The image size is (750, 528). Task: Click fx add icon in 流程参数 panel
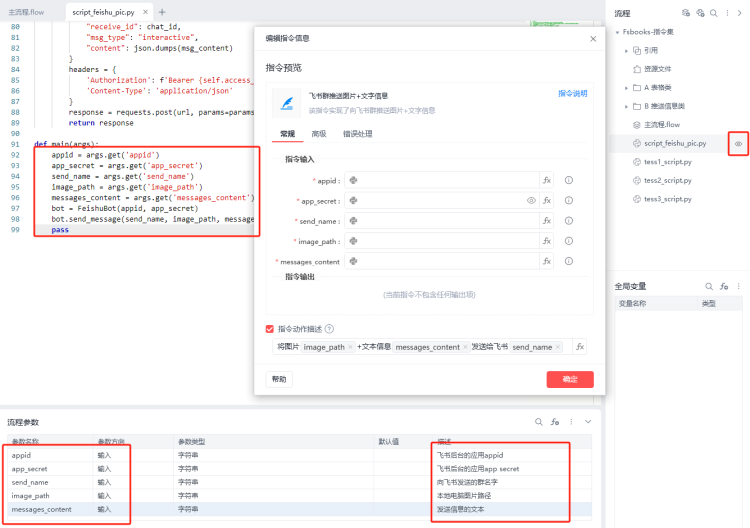pyautogui.click(x=555, y=422)
